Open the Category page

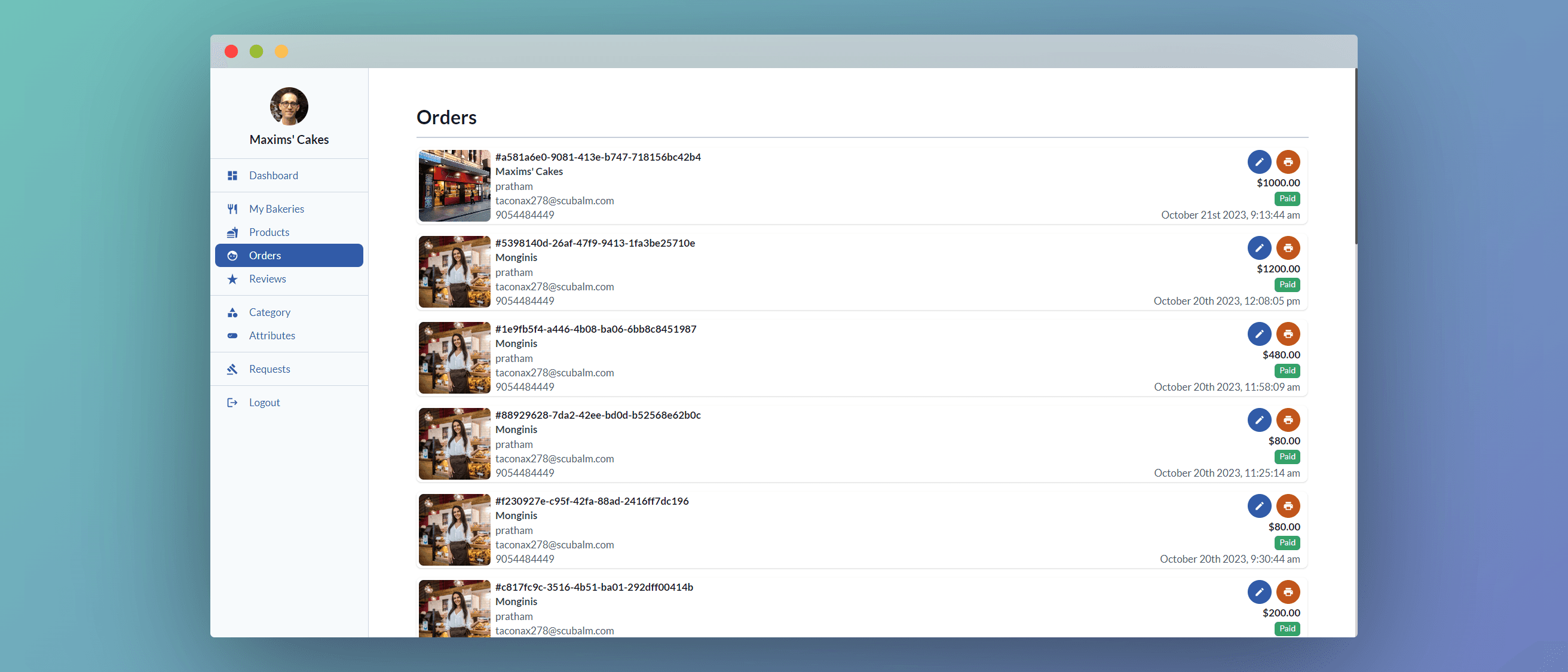269,312
